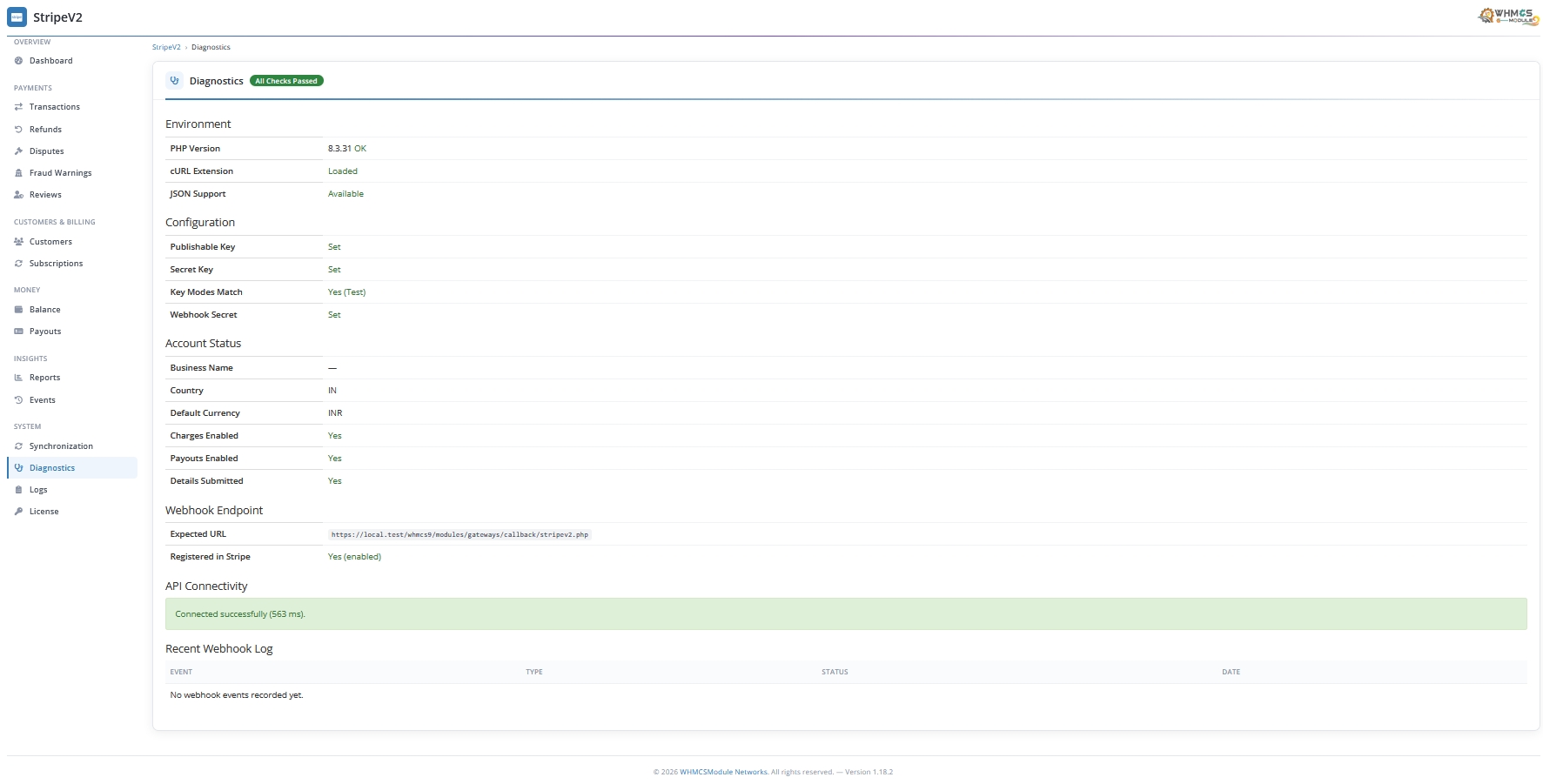Go to Subscriptions
The width and height of the screenshot is (1543, 784).
pyautogui.click(x=72, y=264)
